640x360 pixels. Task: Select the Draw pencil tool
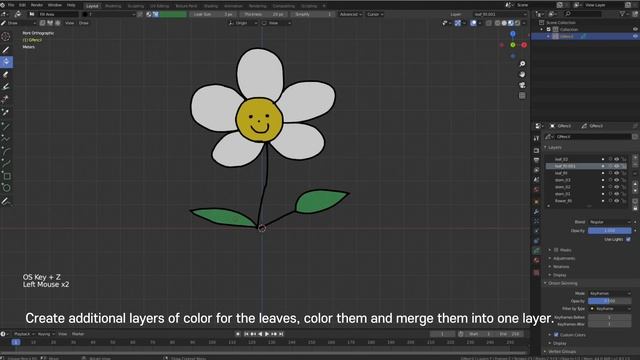6,50
